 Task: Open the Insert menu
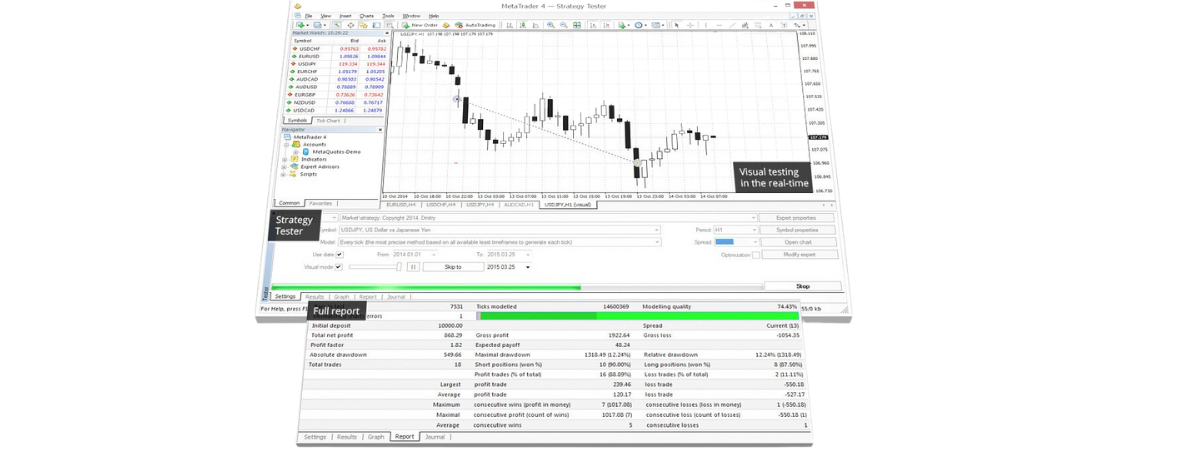tap(346, 16)
